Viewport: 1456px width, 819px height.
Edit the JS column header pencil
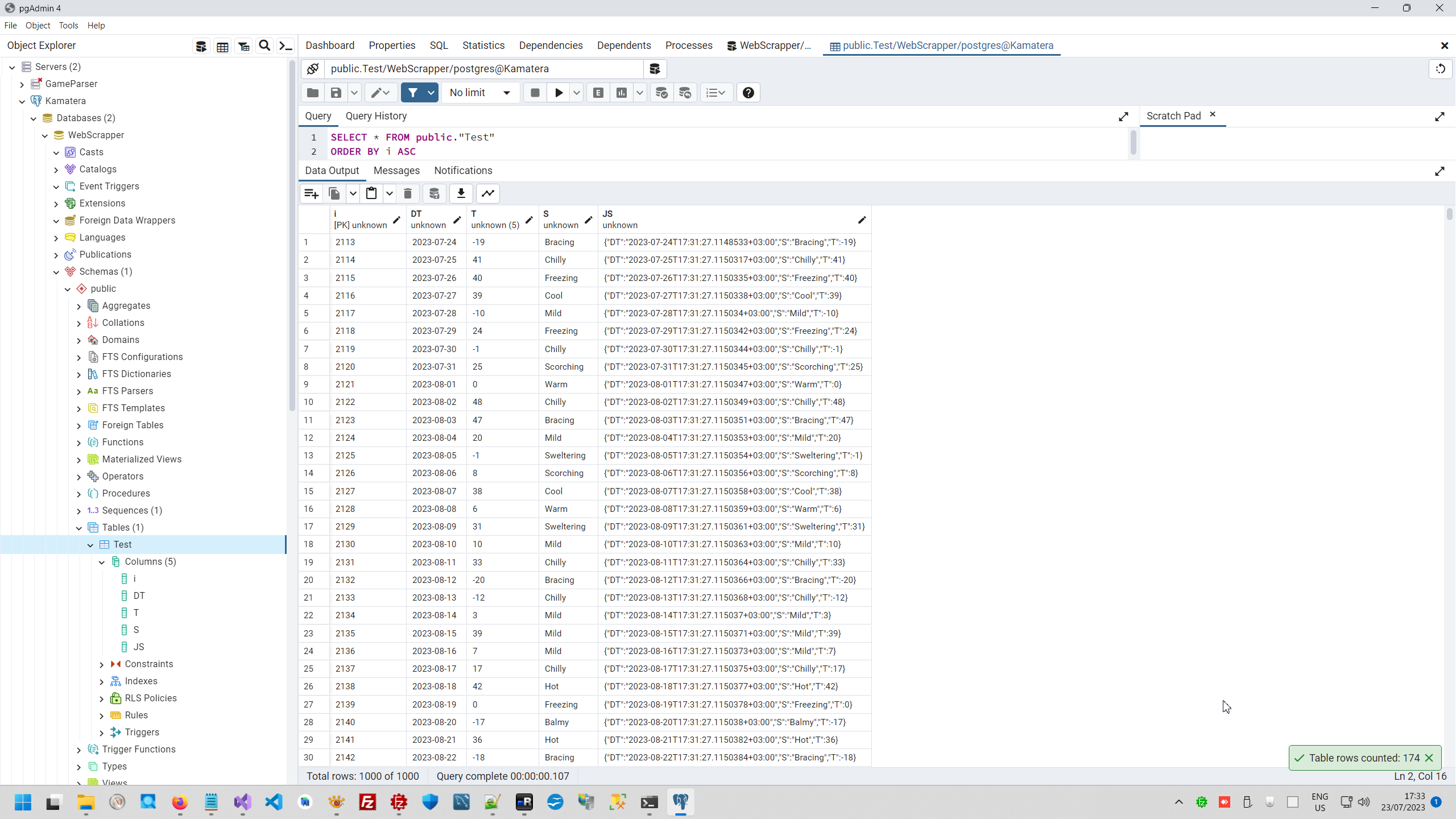click(862, 220)
